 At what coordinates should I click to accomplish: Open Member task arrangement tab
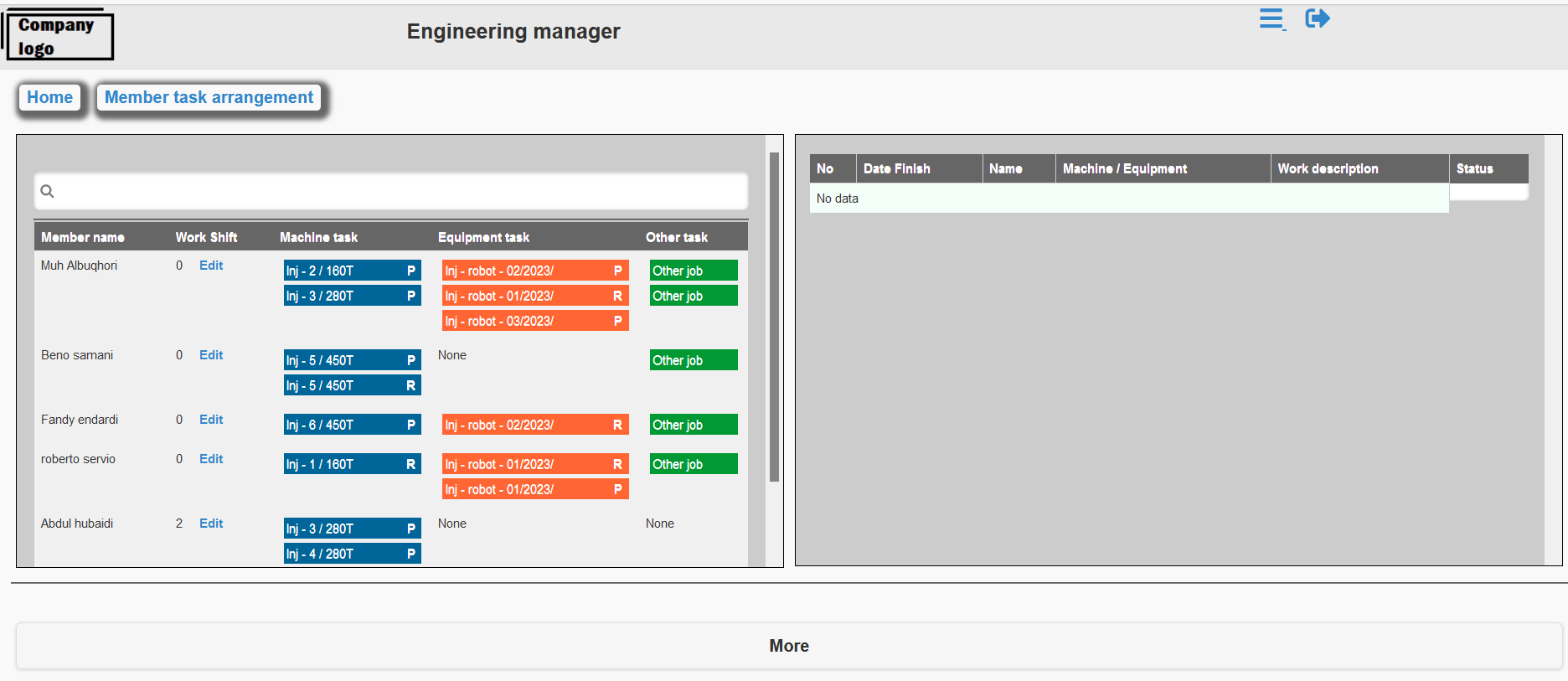tap(209, 98)
